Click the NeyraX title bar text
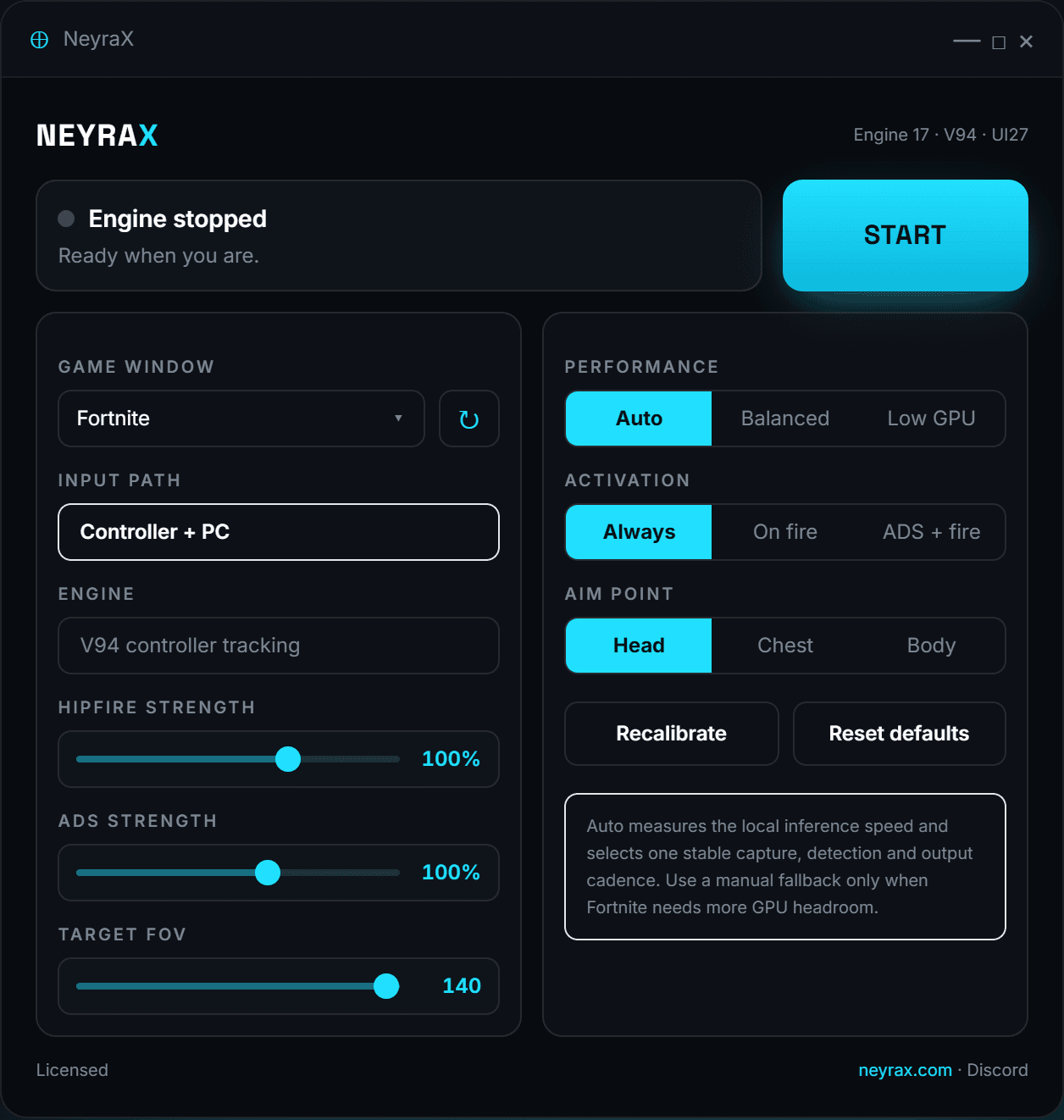The image size is (1064, 1120). click(x=98, y=40)
